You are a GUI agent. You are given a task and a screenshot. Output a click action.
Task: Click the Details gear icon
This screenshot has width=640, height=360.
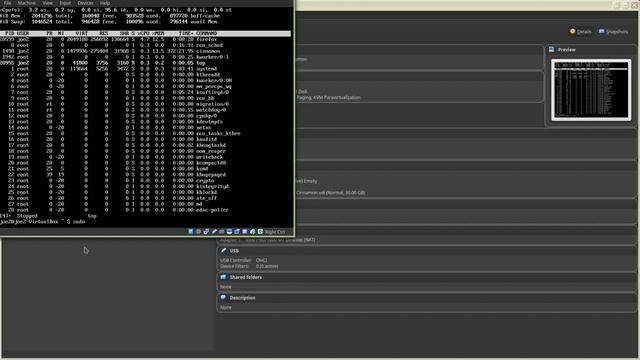coord(572,31)
